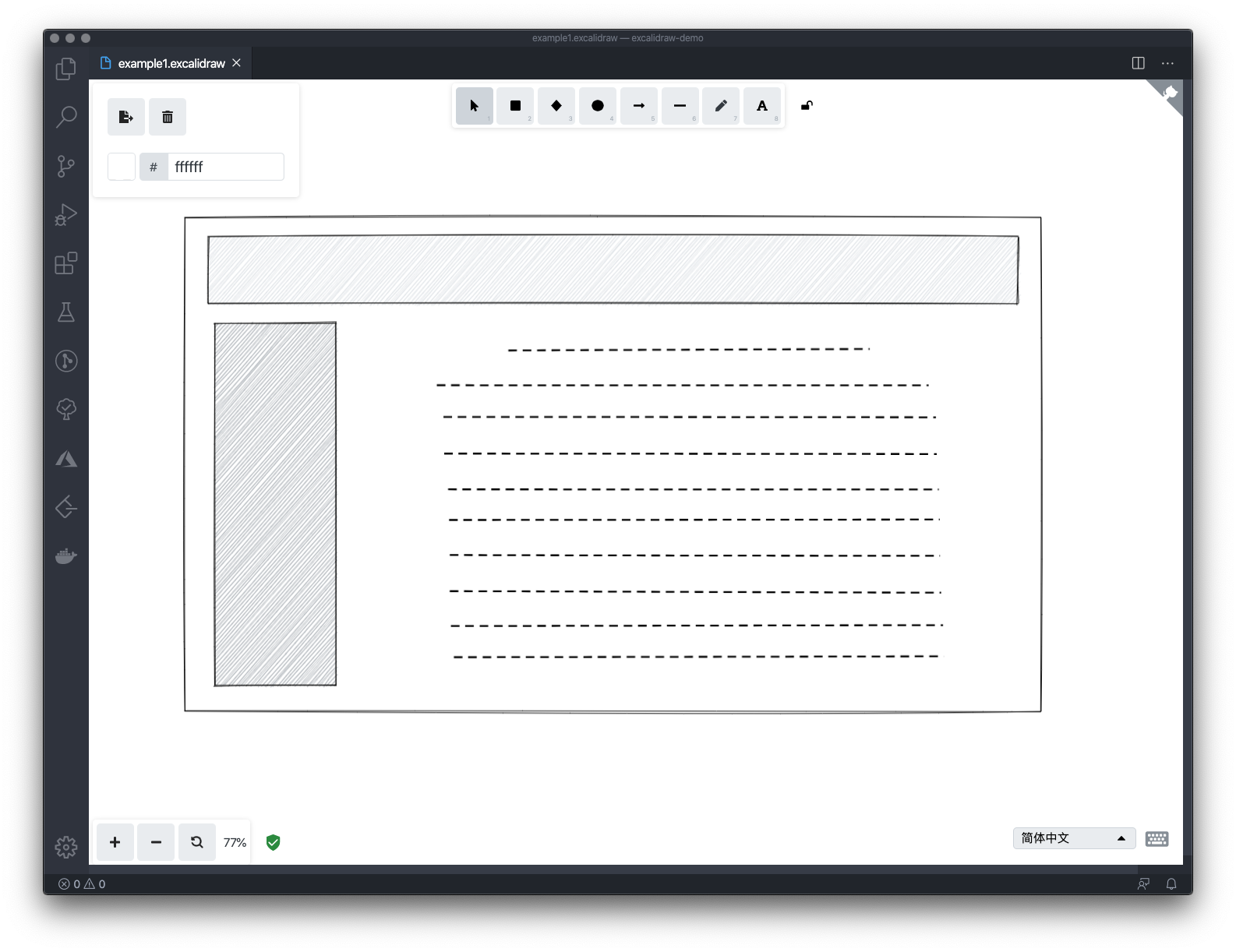Open the canvas background color swatch
The height and width of the screenshot is (952, 1236).
(122, 167)
